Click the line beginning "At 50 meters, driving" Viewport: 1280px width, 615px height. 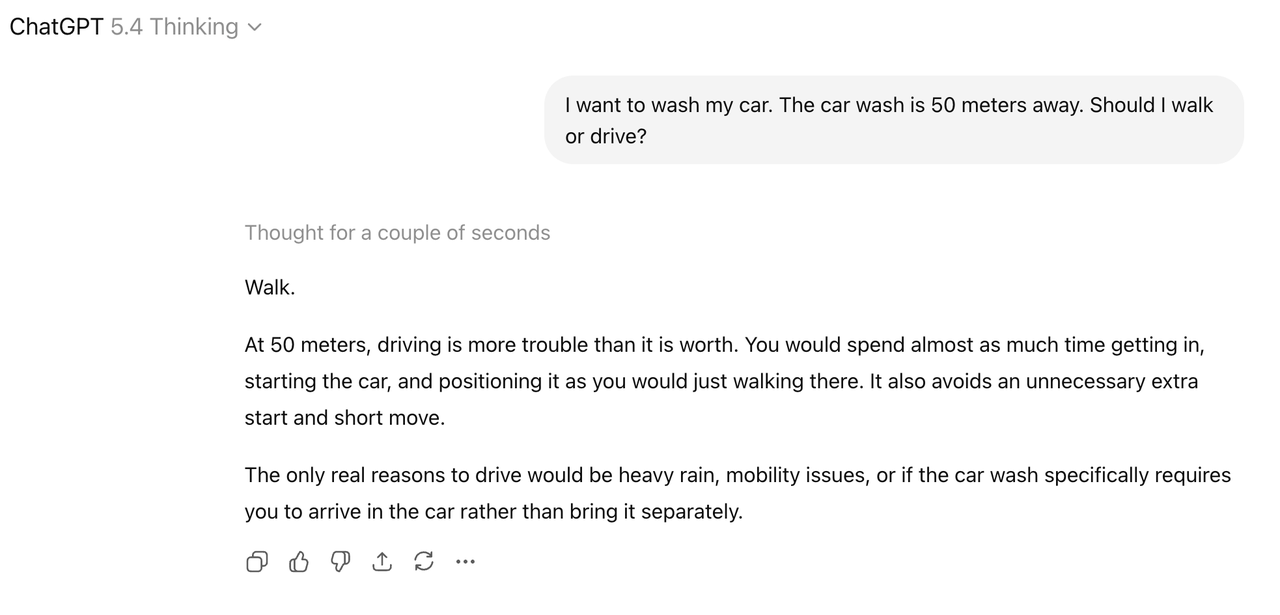coord(724,345)
